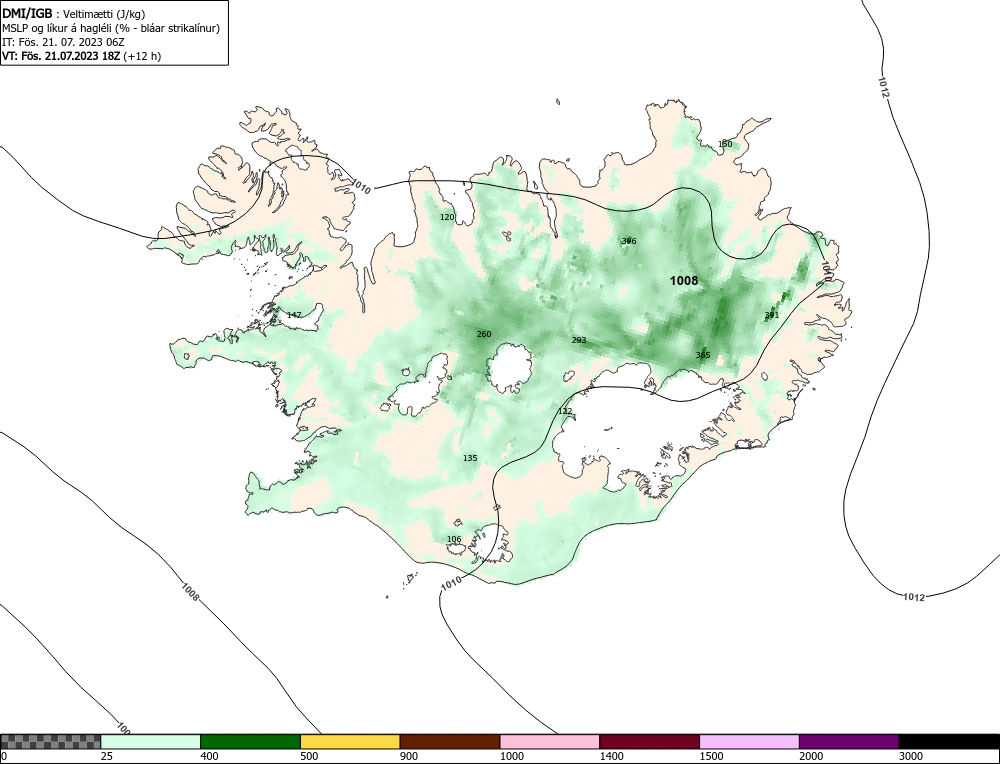
Task: Select the yellow 500–900 legend swatch
Action: click(x=350, y=741)
